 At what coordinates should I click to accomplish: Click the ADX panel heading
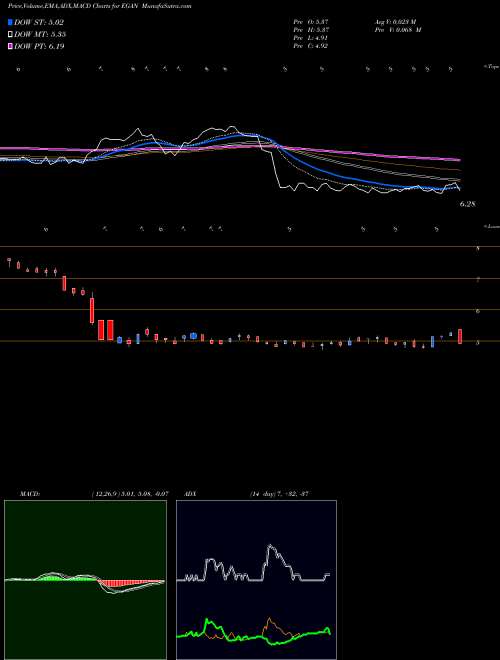tap(190, 494)
